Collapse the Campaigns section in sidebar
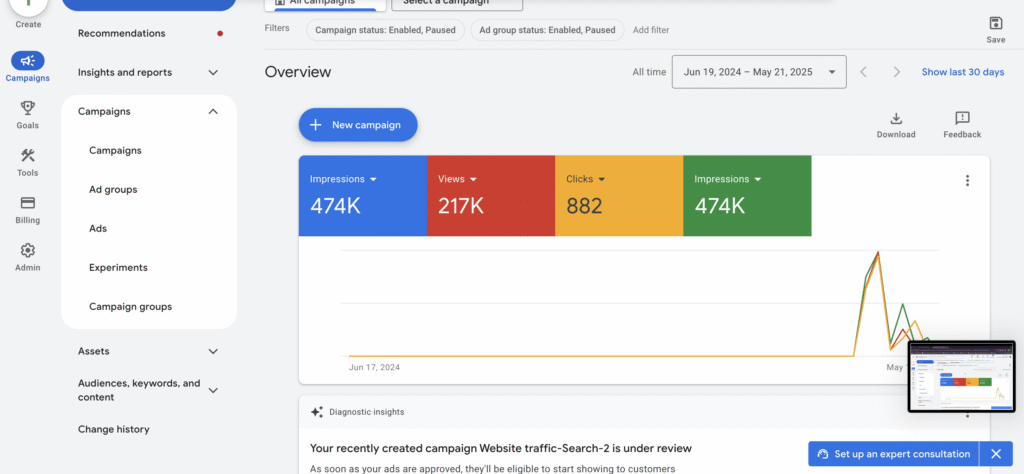This screenshot has height=474, width=1024. pyautogui.click(x=213, y=111)
